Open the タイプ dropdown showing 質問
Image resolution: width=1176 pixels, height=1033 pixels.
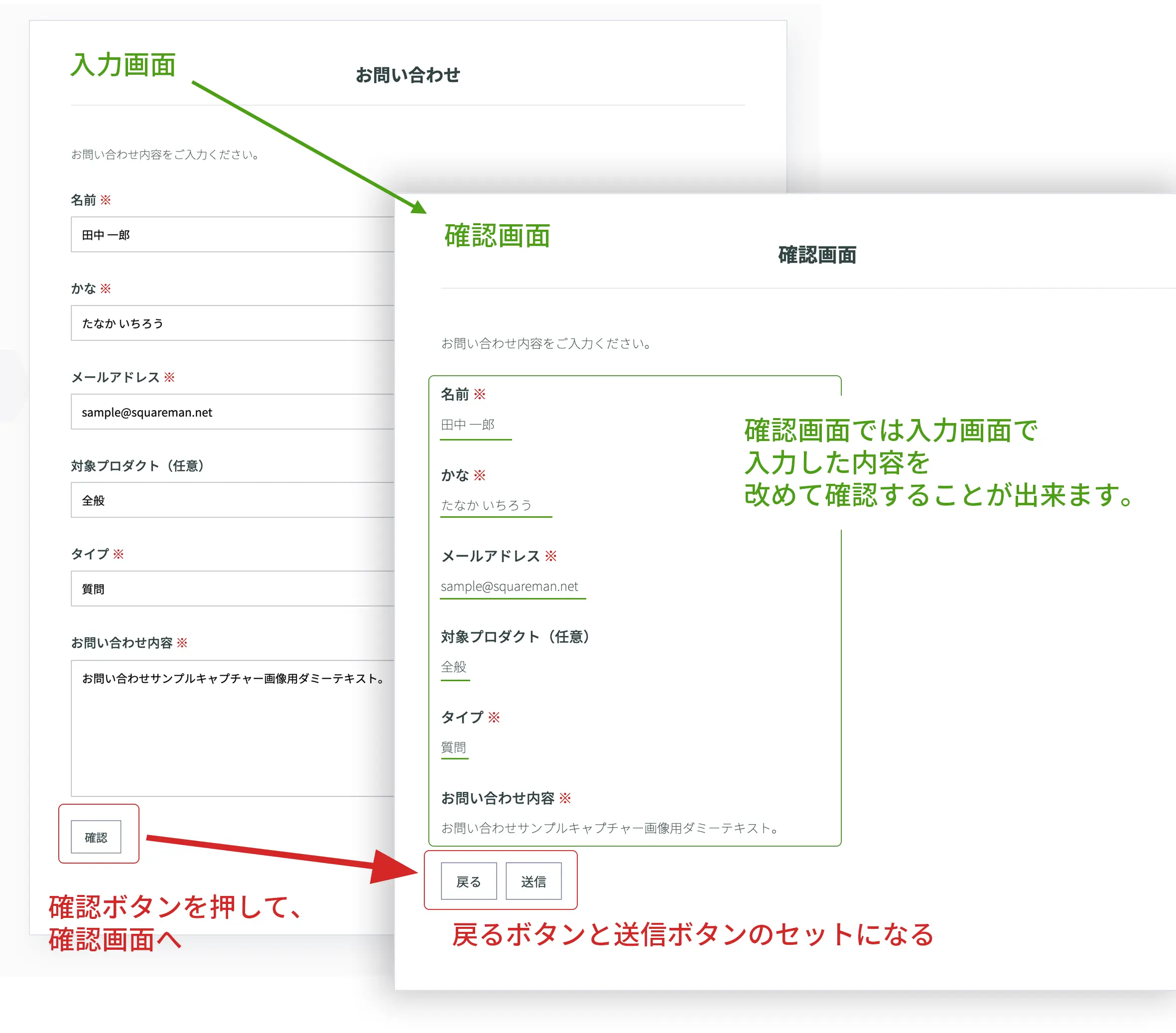pos(233,588)
